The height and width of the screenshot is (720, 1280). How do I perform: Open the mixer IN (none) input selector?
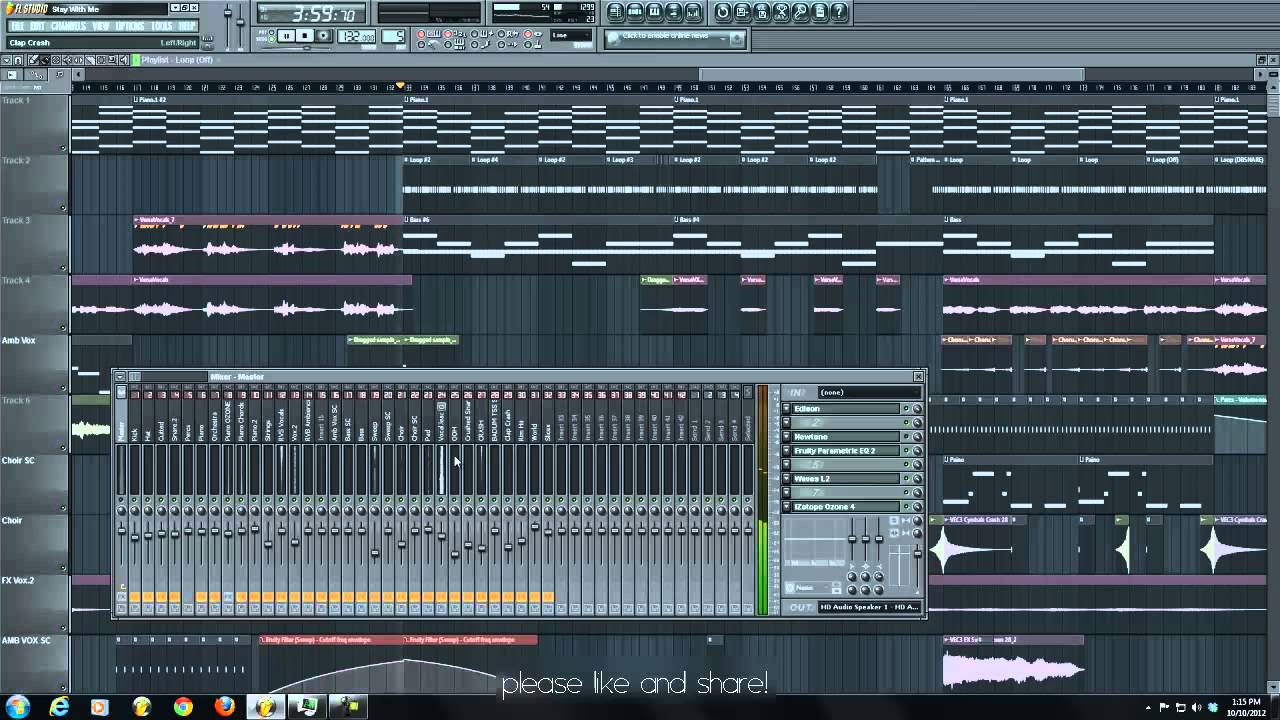(x=868, y=392)
